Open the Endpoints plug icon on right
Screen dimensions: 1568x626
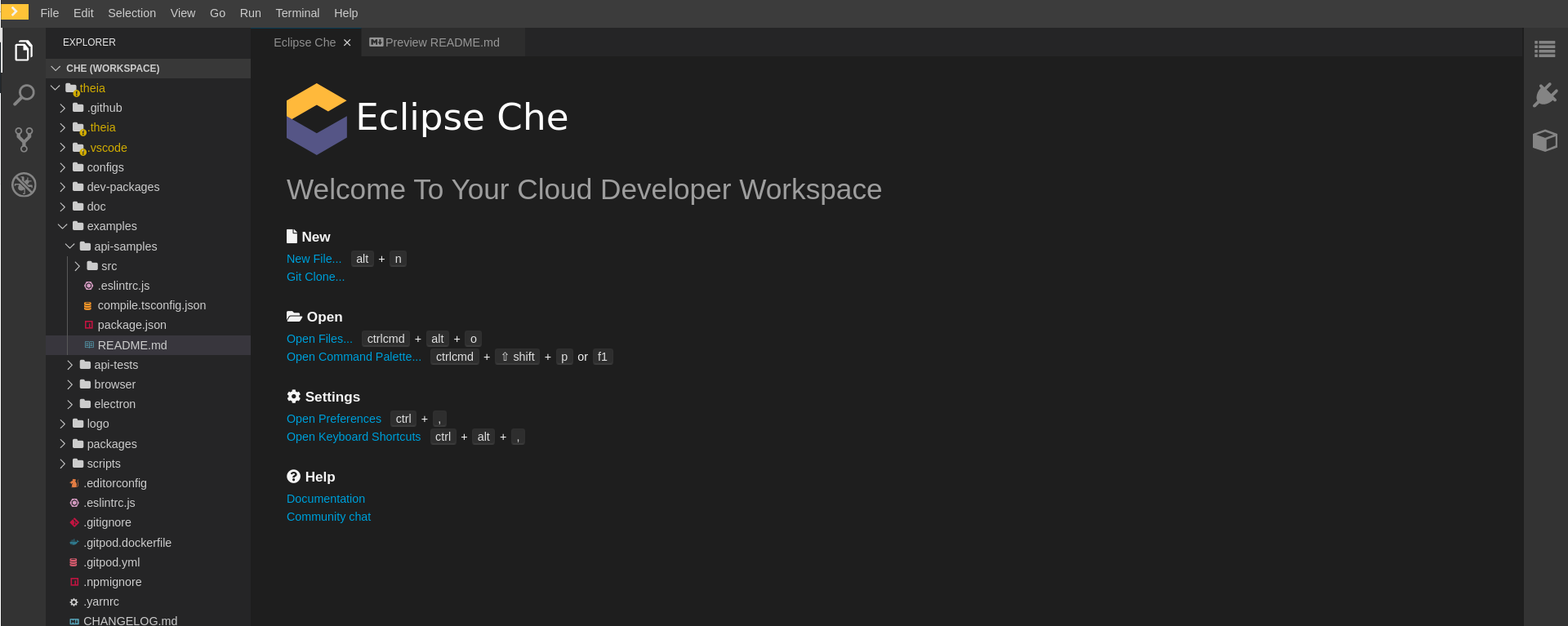pos(1544,95)
